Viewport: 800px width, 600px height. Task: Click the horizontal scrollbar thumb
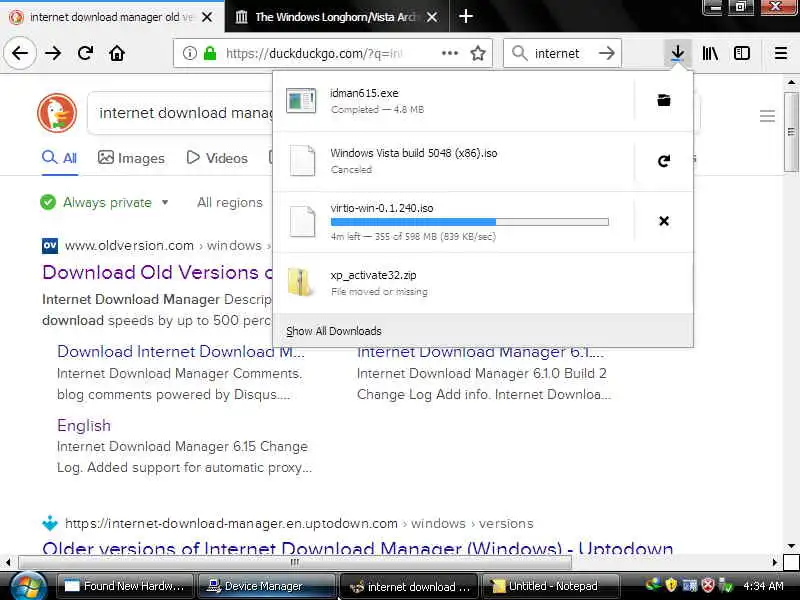point(295,562)
